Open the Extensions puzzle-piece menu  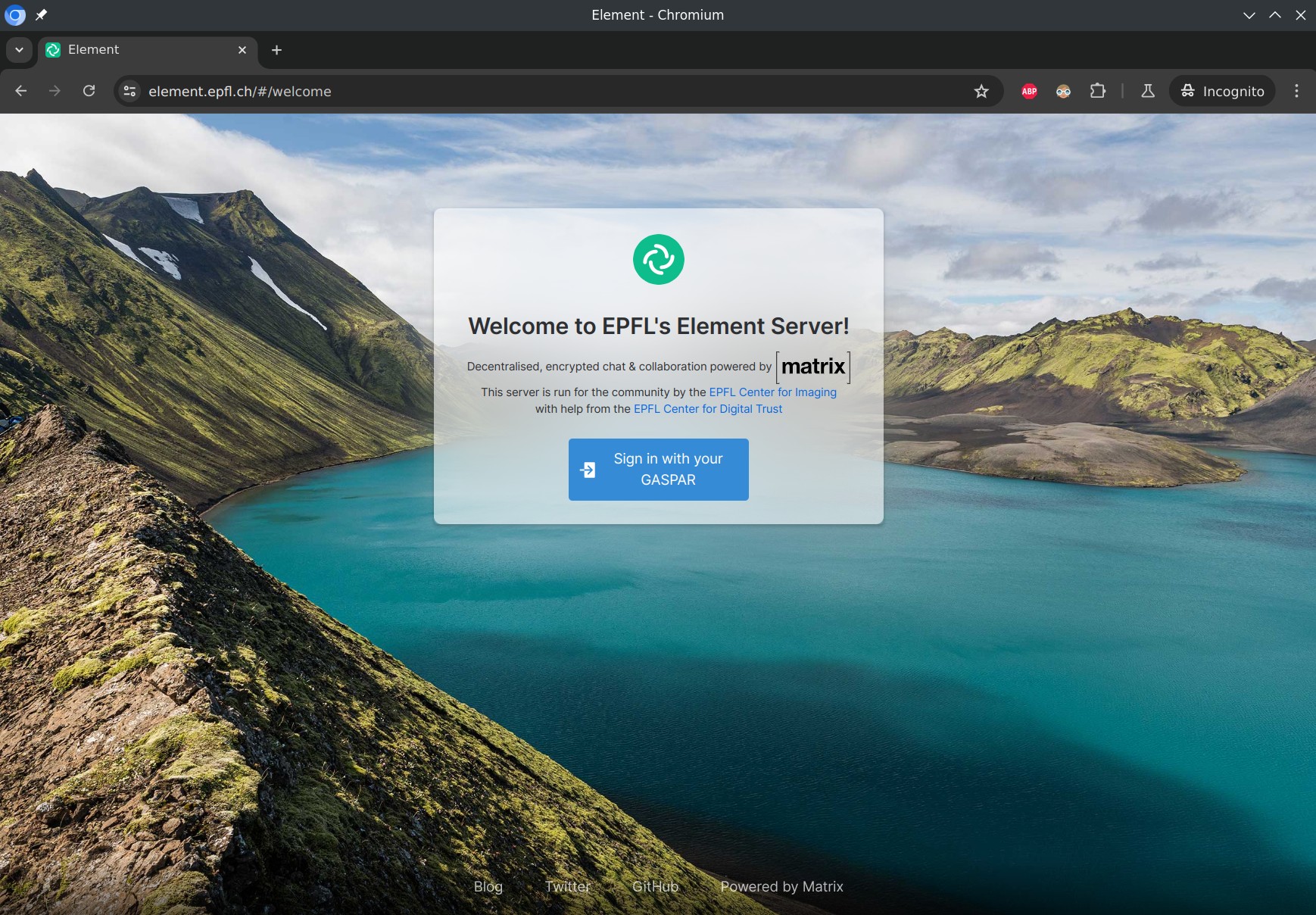pos(1097,91)
